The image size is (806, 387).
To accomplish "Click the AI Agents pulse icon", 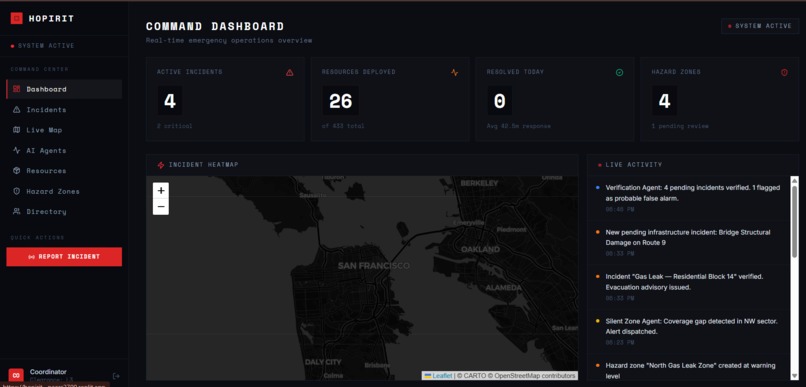I will (16, 151).
